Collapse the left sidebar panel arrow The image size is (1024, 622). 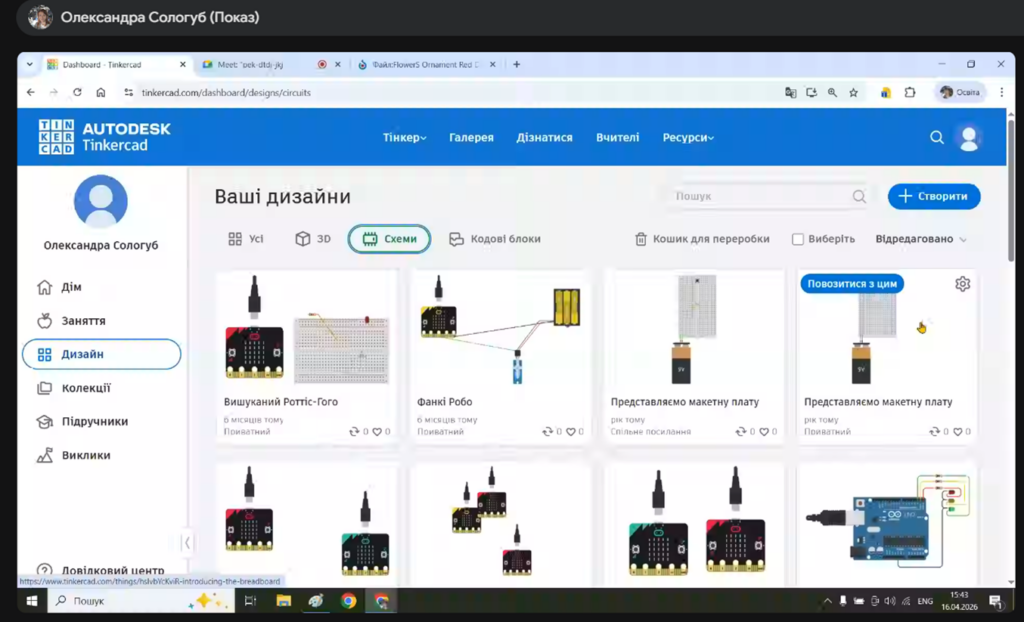pos(187,542)
